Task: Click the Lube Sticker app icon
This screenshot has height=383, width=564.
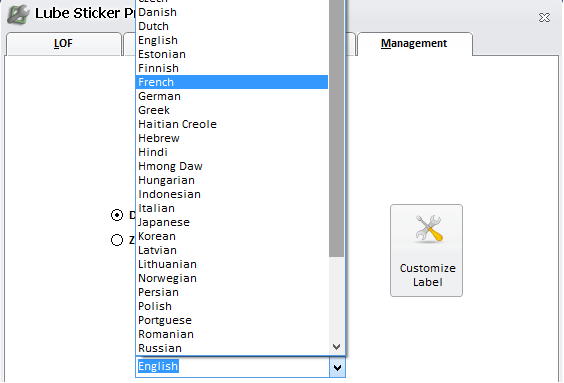Action: pyautogui.click(x=18, y=14)
